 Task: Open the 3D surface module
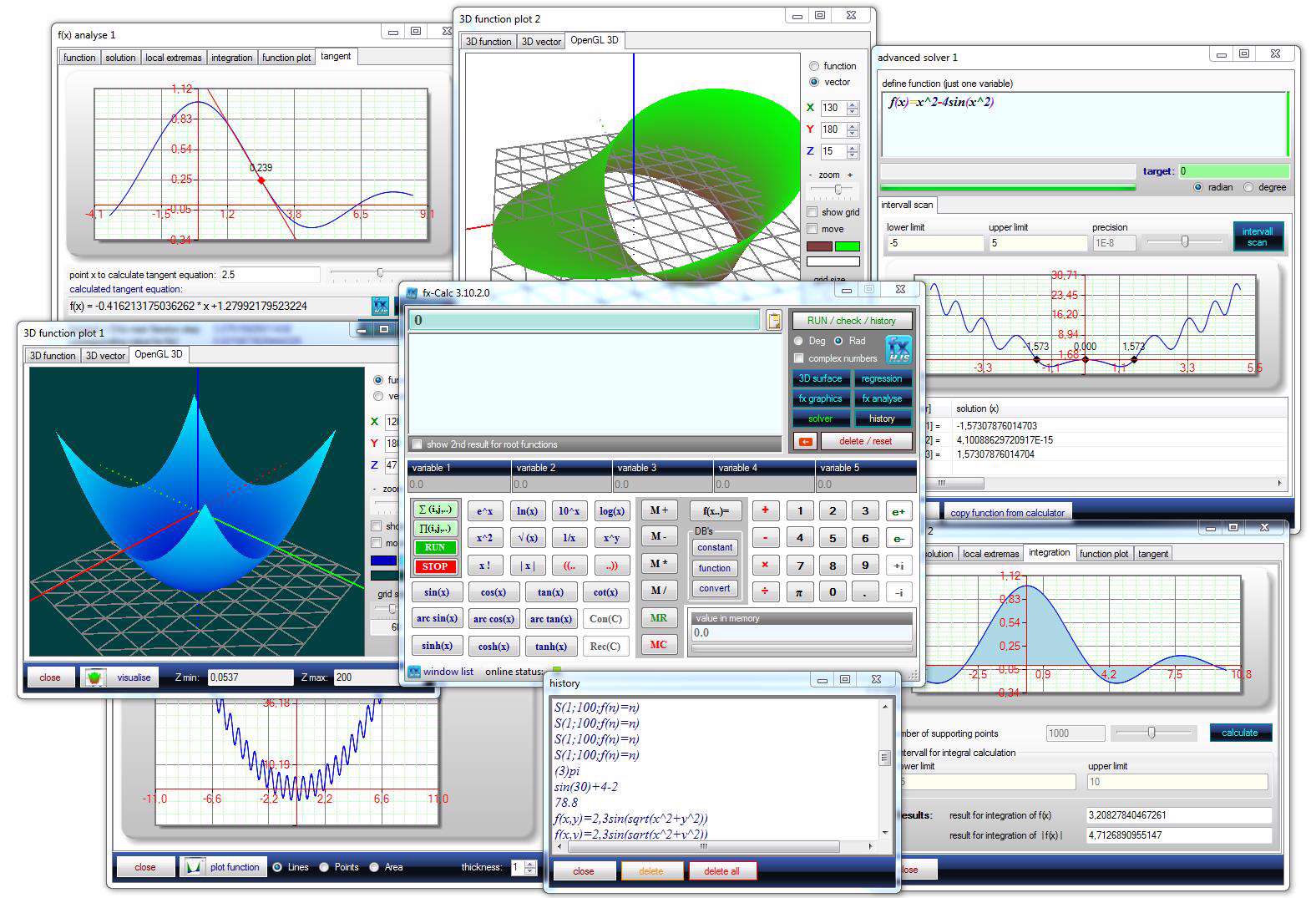pos(820,378)
